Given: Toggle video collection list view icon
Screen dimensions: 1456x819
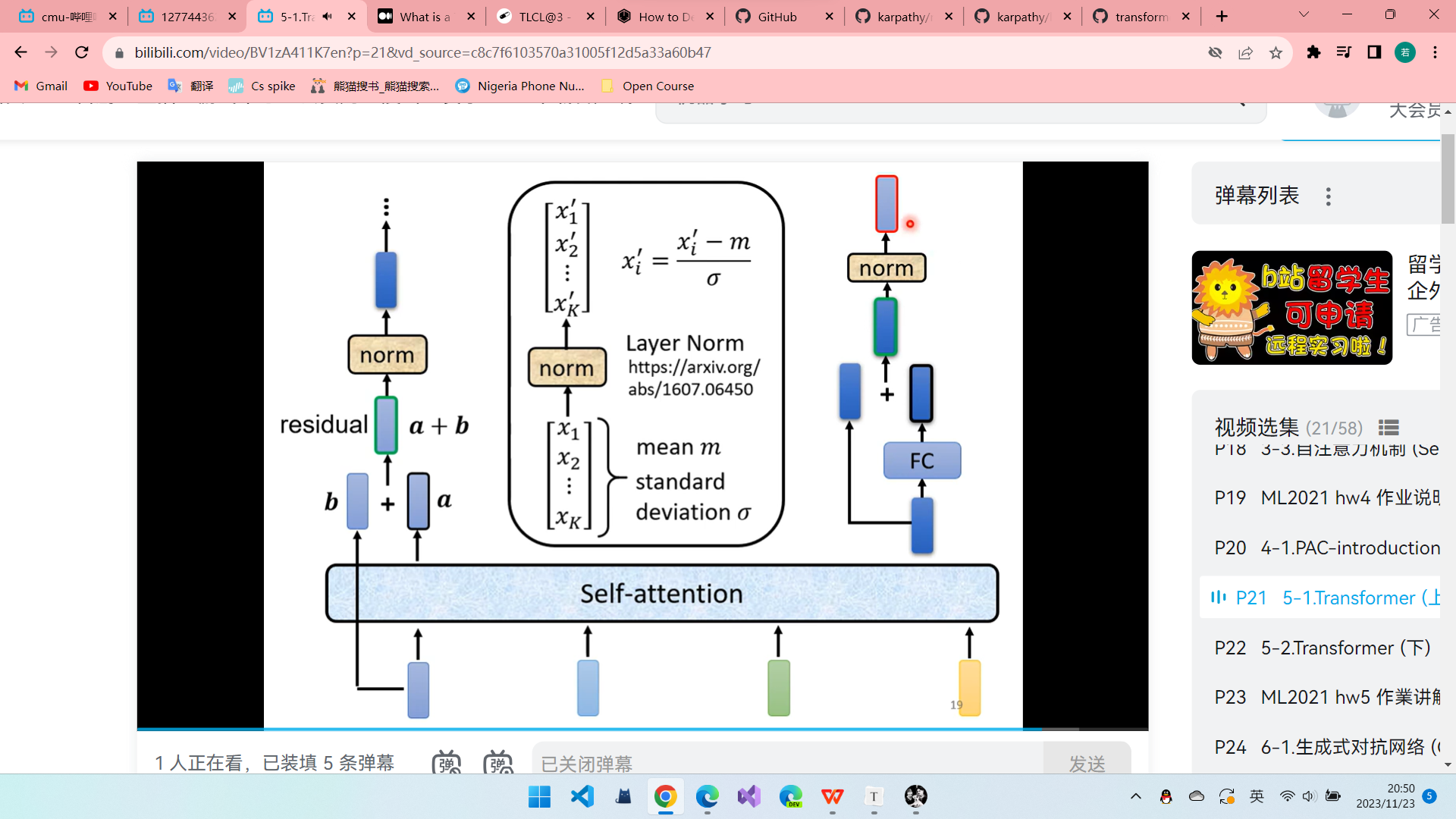Looking at the screenshot, I should point(1389,428).
